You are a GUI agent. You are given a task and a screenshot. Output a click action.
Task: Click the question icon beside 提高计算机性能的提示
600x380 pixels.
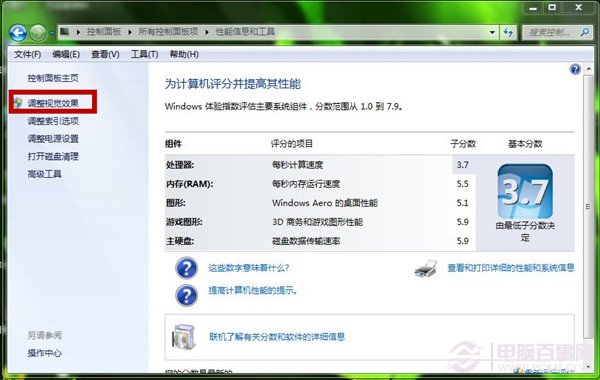(x=186, y=295)
